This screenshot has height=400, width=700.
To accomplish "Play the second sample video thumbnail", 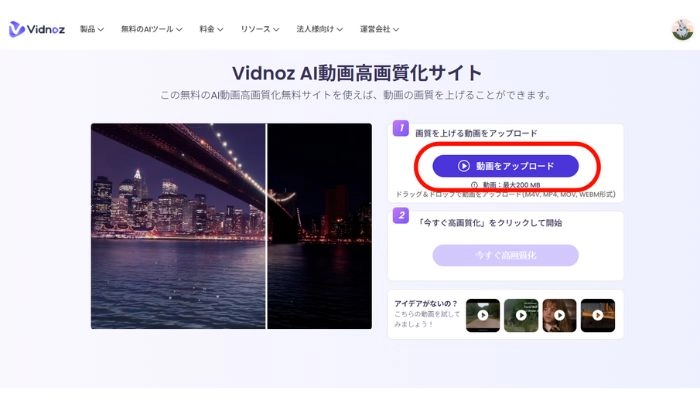I will click(x=521, y=316).
